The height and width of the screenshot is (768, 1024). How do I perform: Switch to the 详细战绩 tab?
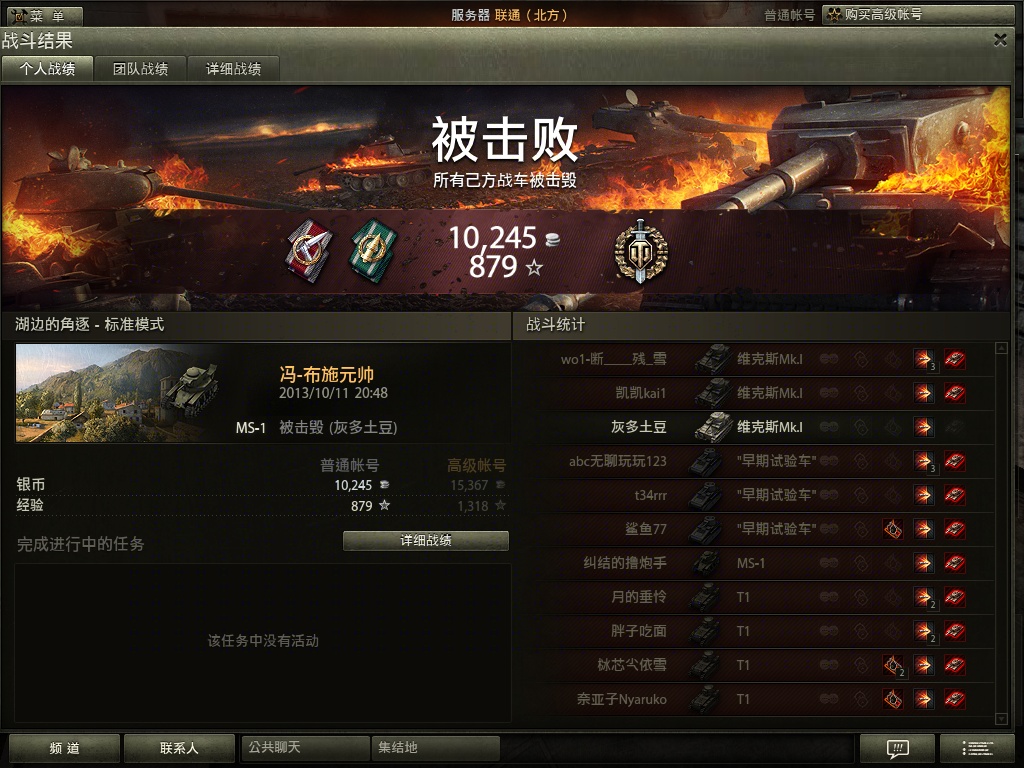(234, 69)
